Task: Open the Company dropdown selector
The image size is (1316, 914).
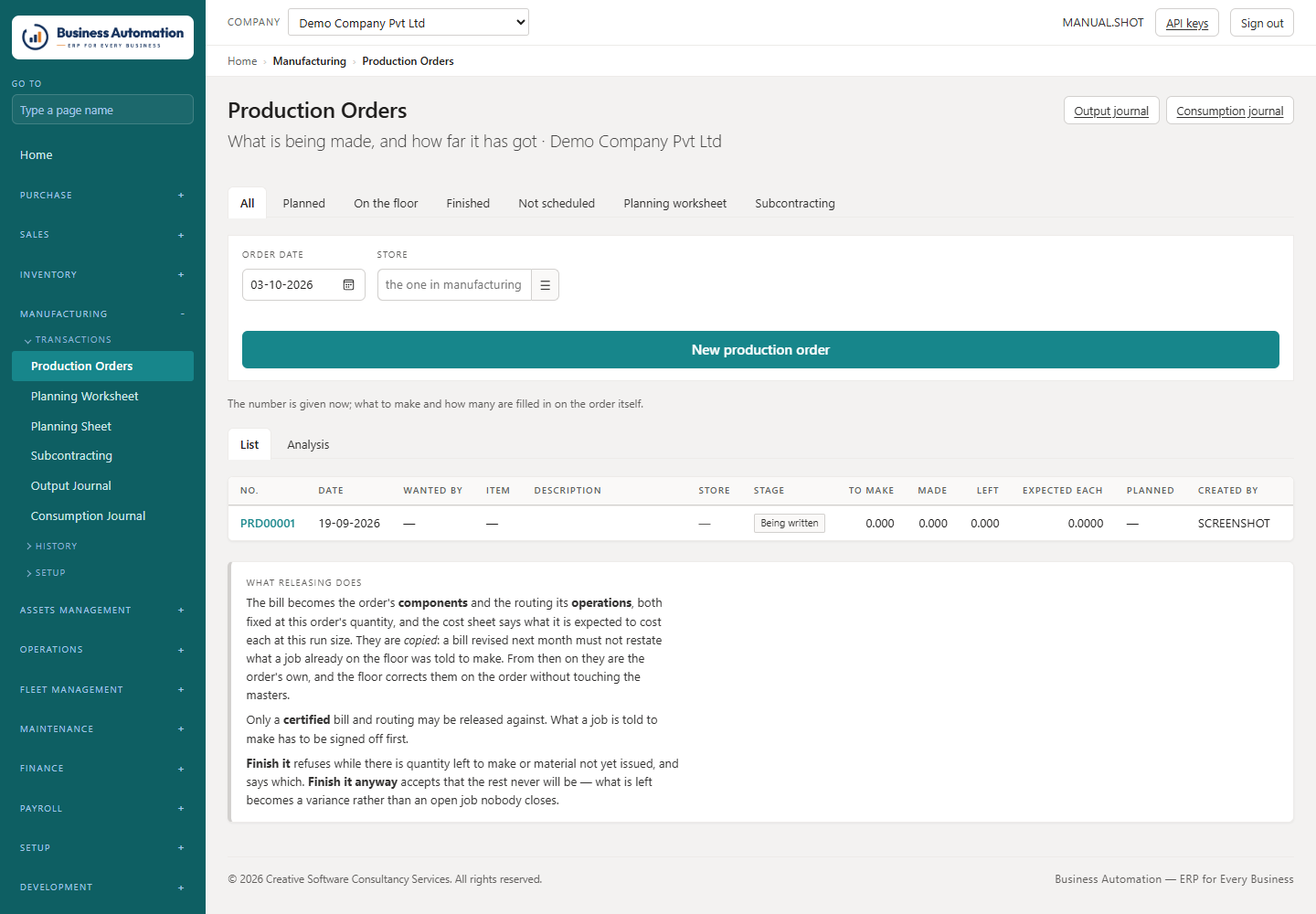Action: pos(409,23)
